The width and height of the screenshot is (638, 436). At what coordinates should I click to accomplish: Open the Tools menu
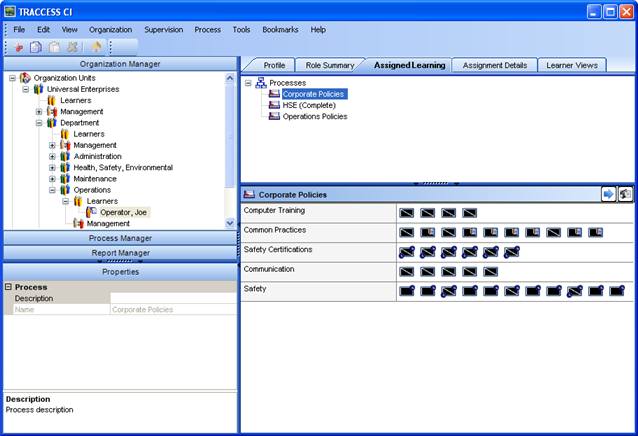coord(241,30)
